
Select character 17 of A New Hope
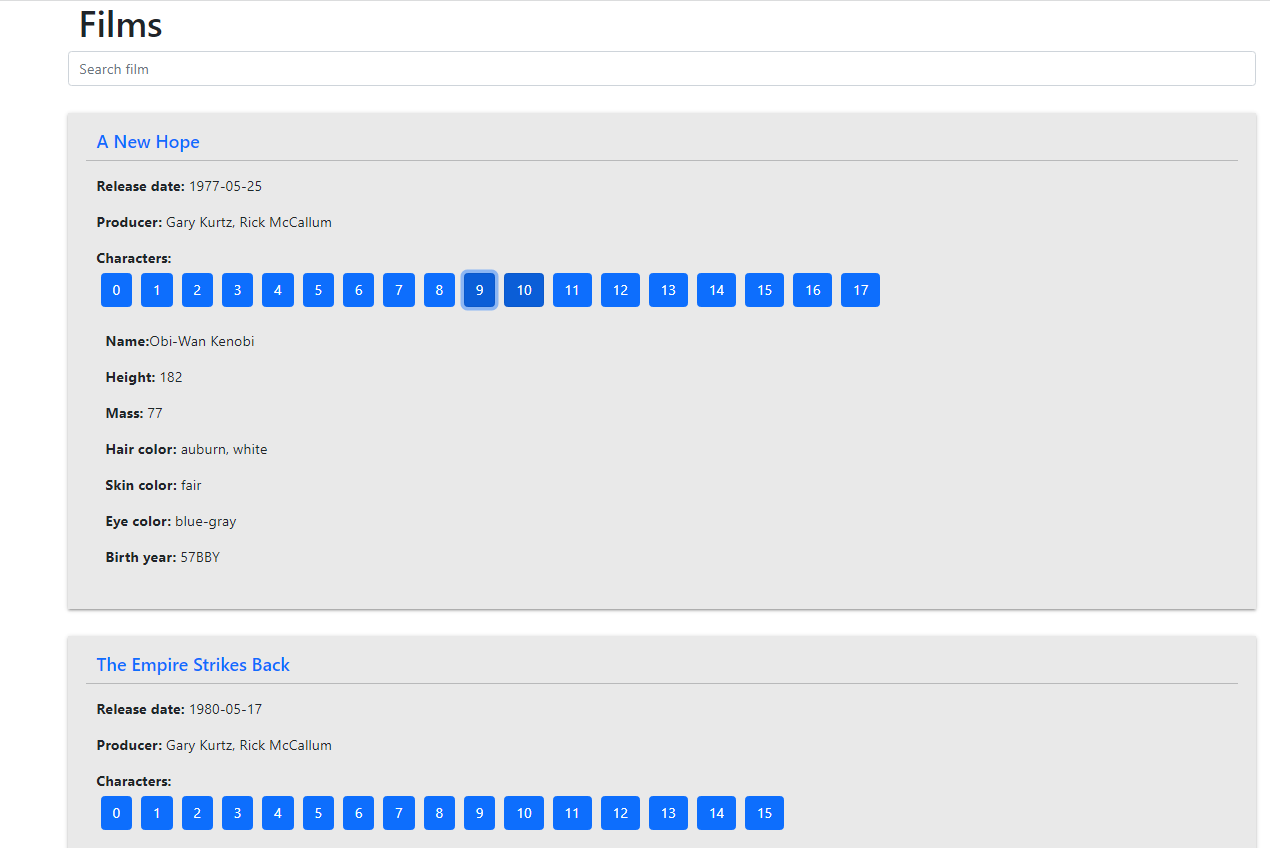[x=860, y=290]
